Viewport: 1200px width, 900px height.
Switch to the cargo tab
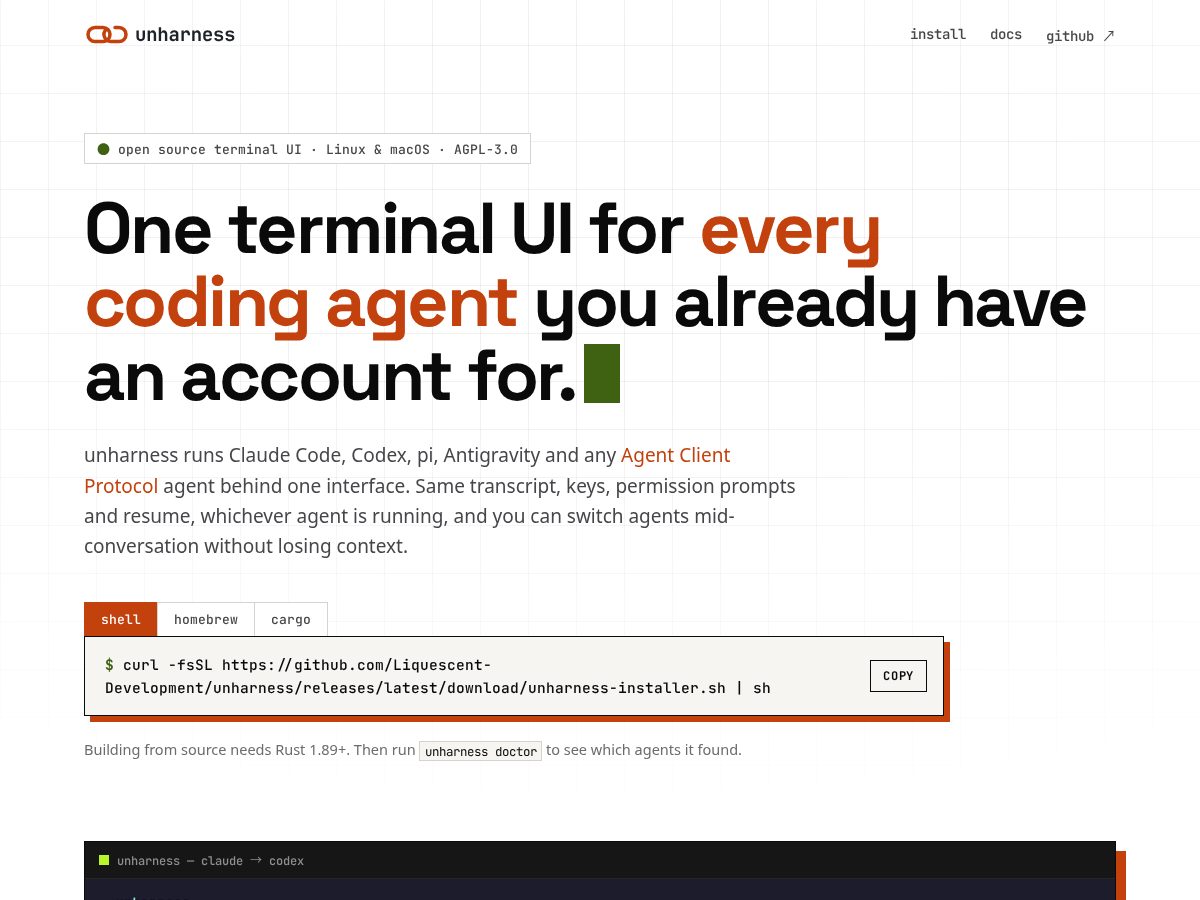(291, 619)
